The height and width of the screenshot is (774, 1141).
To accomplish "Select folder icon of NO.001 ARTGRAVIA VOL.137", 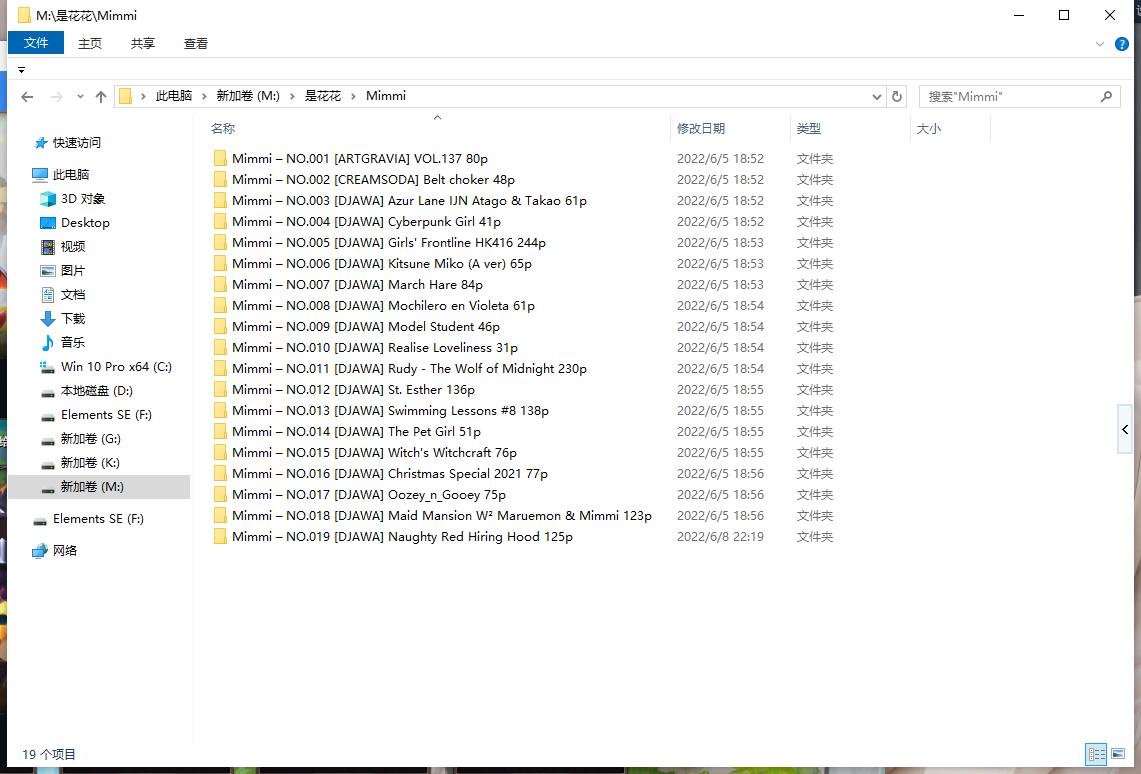I will click(x=220, y=159).
